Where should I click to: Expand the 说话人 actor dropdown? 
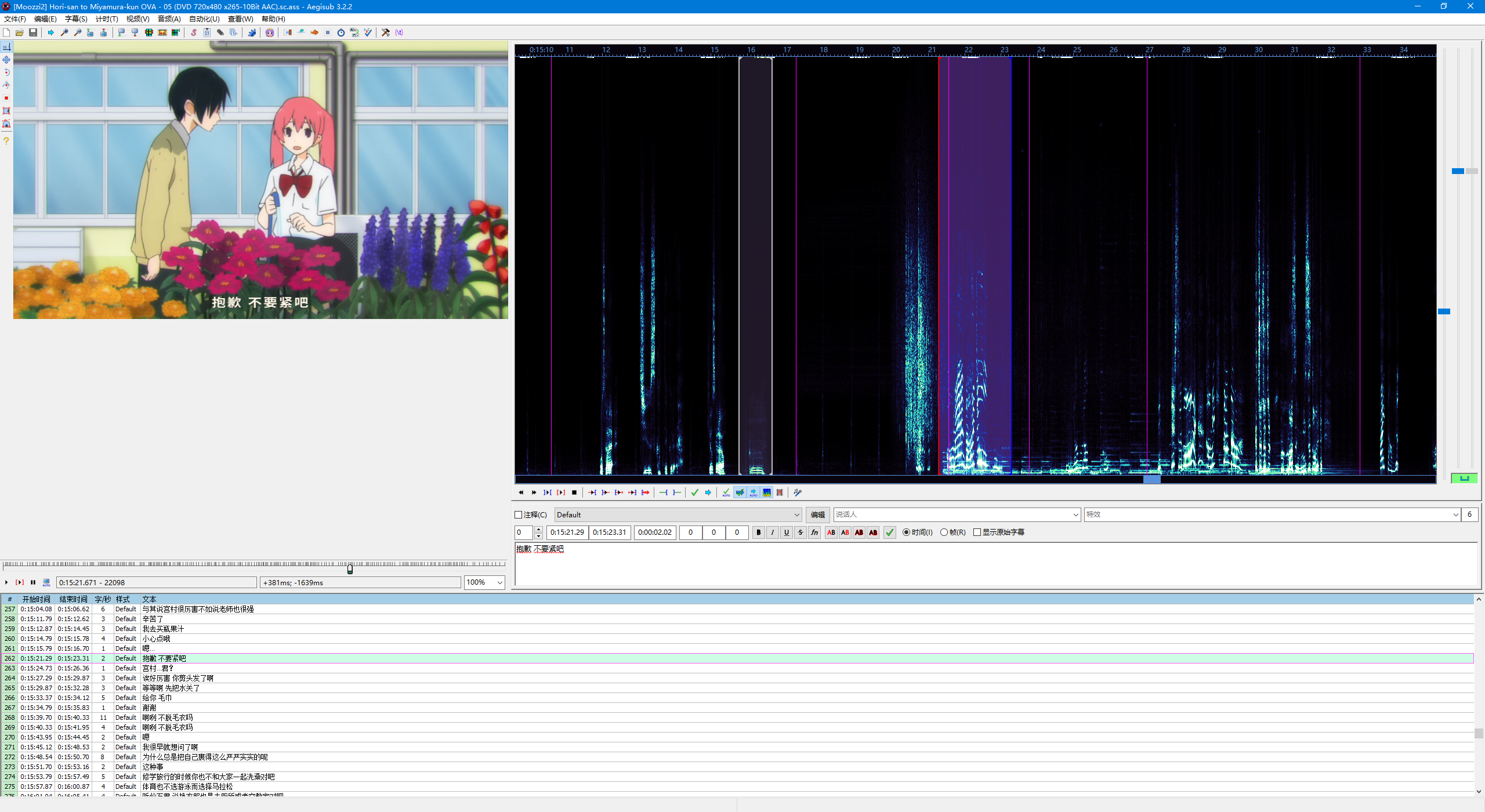[1075, 515]
